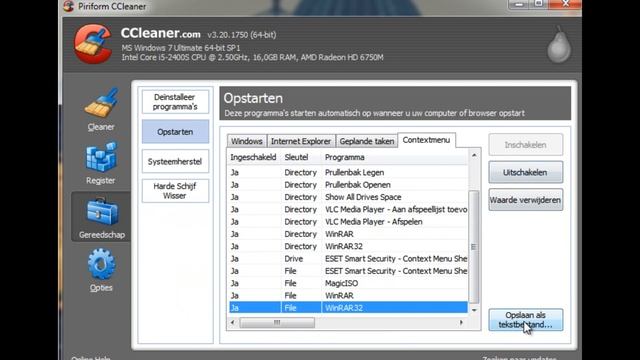The width and height of the screenshot is (640, 360).
Task: Select the Drive ESET Smart Security row
Action: click(x=348, y=259)
